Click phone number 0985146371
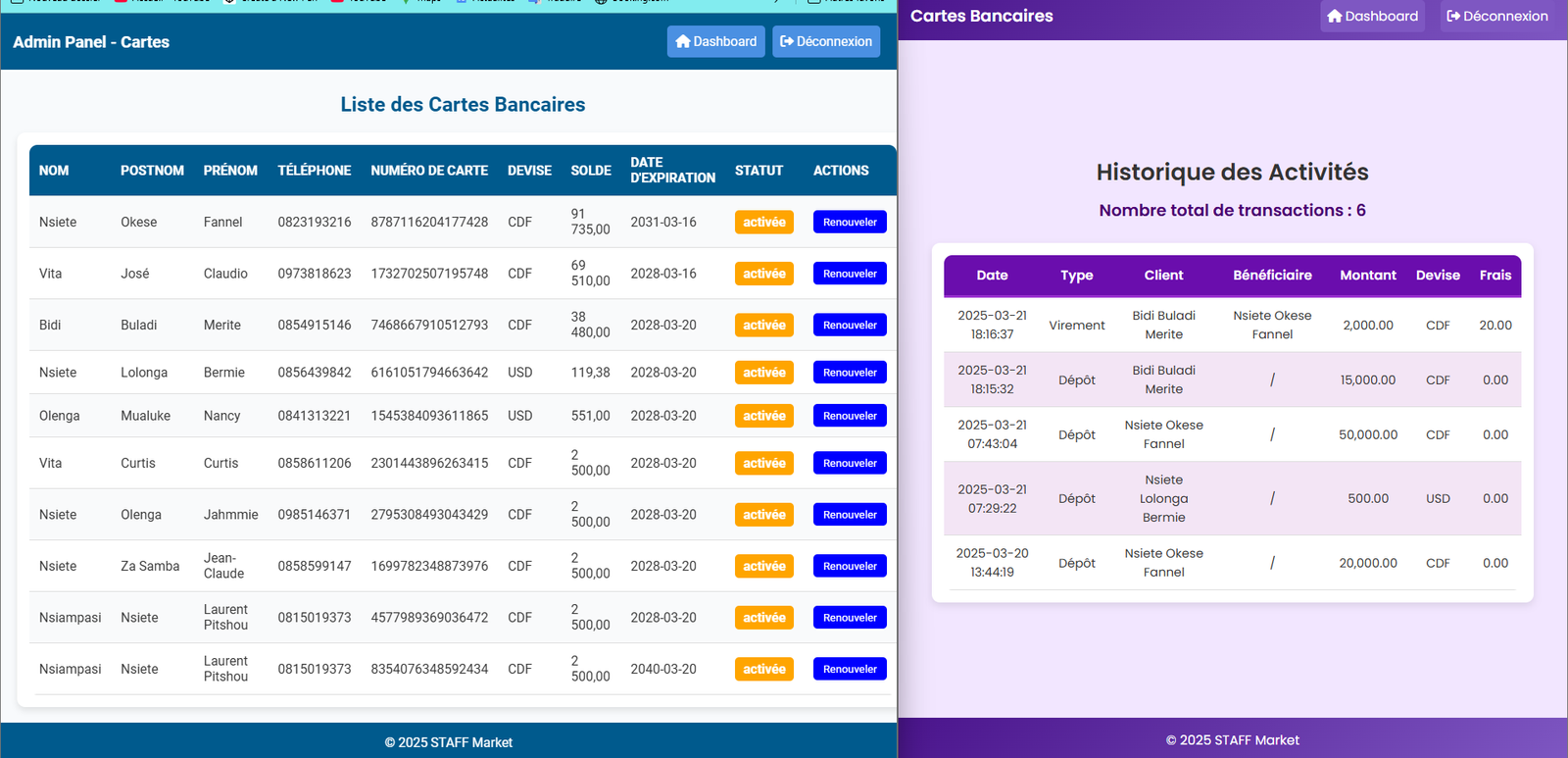The height and width of the screenshot is (758, 1568). click(x=314, y=515)
